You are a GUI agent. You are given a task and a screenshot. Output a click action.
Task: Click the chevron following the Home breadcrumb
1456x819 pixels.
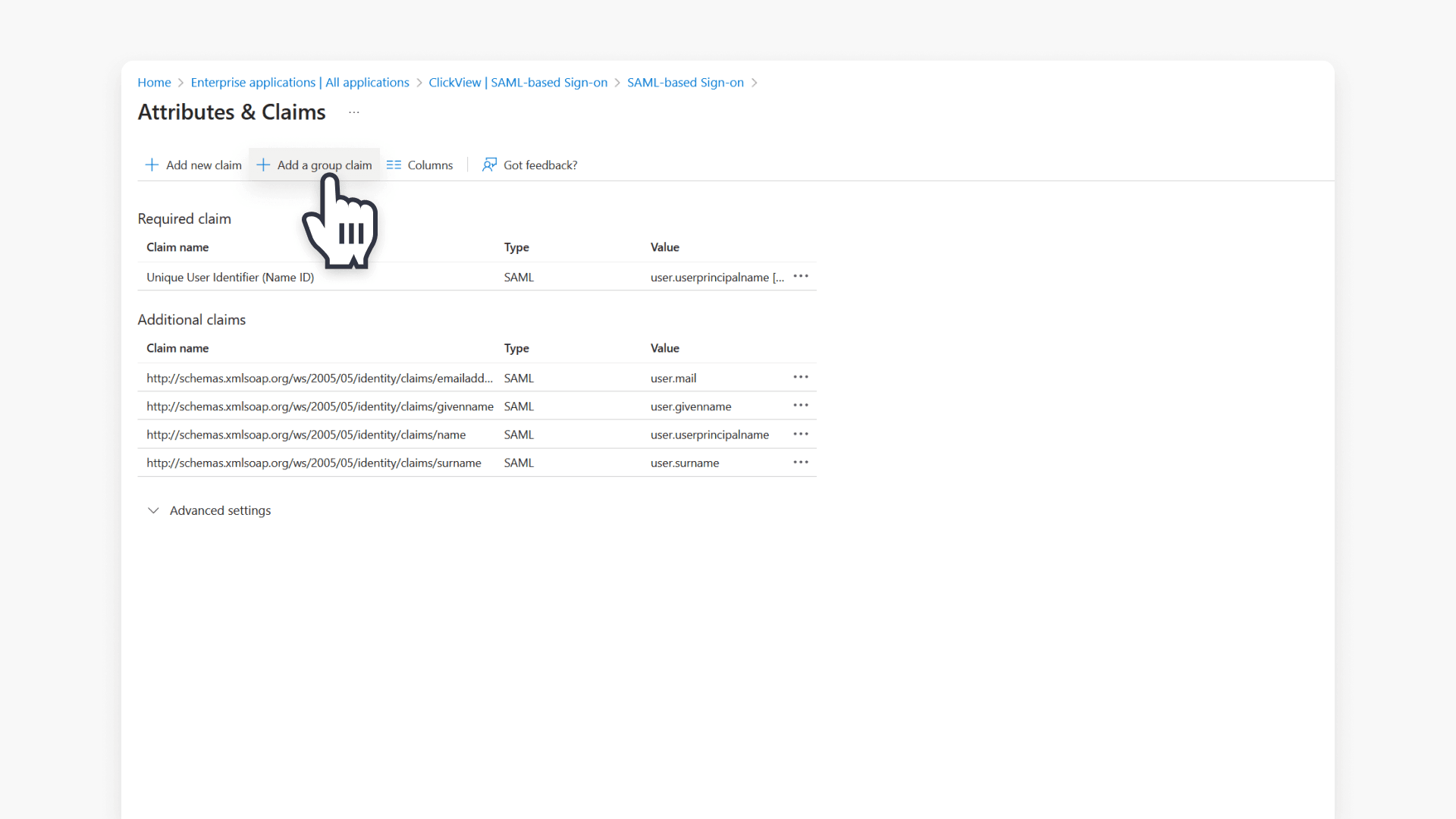[180, 83]
